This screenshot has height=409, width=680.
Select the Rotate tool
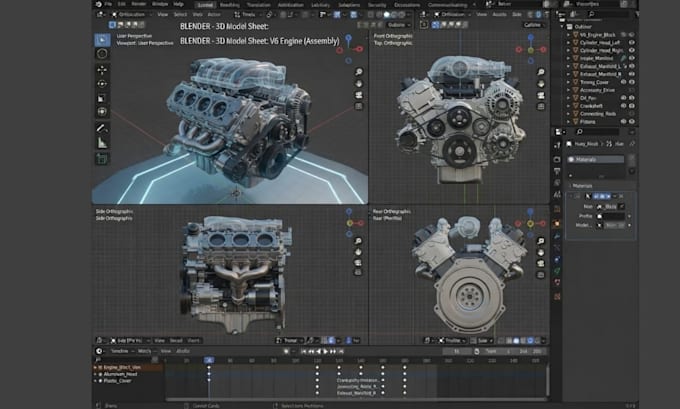click(x=102, y=84)
